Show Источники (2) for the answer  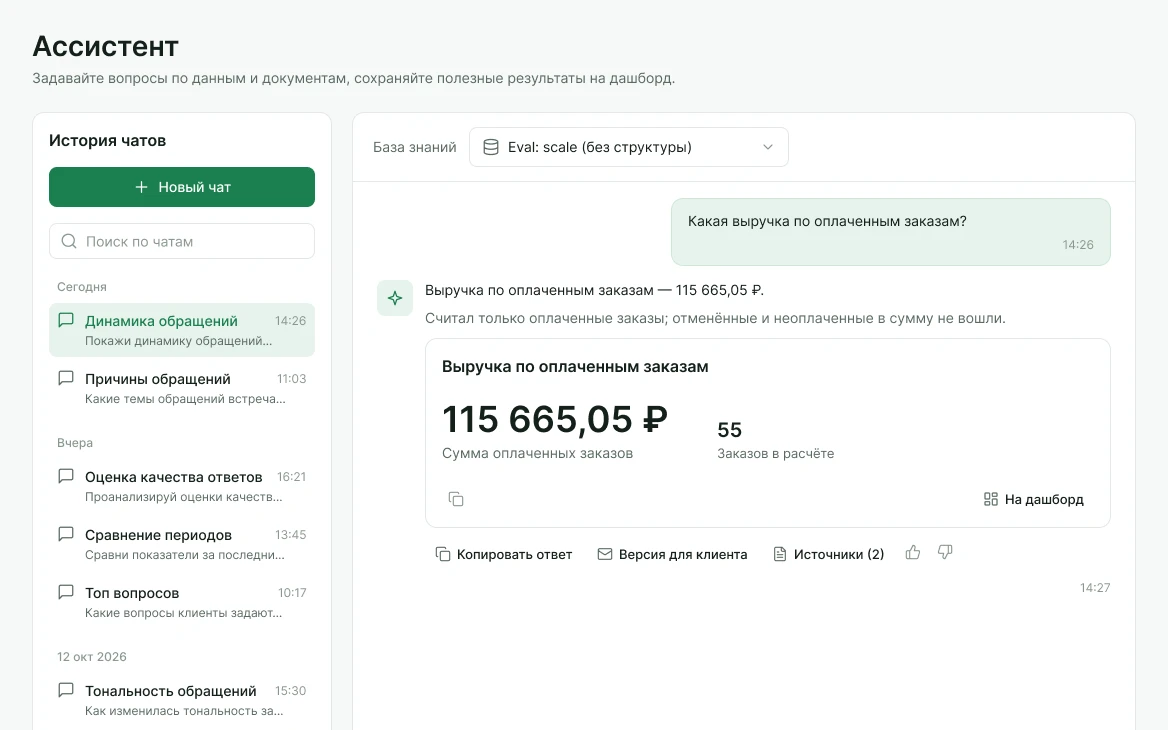(x=829, y=554)
